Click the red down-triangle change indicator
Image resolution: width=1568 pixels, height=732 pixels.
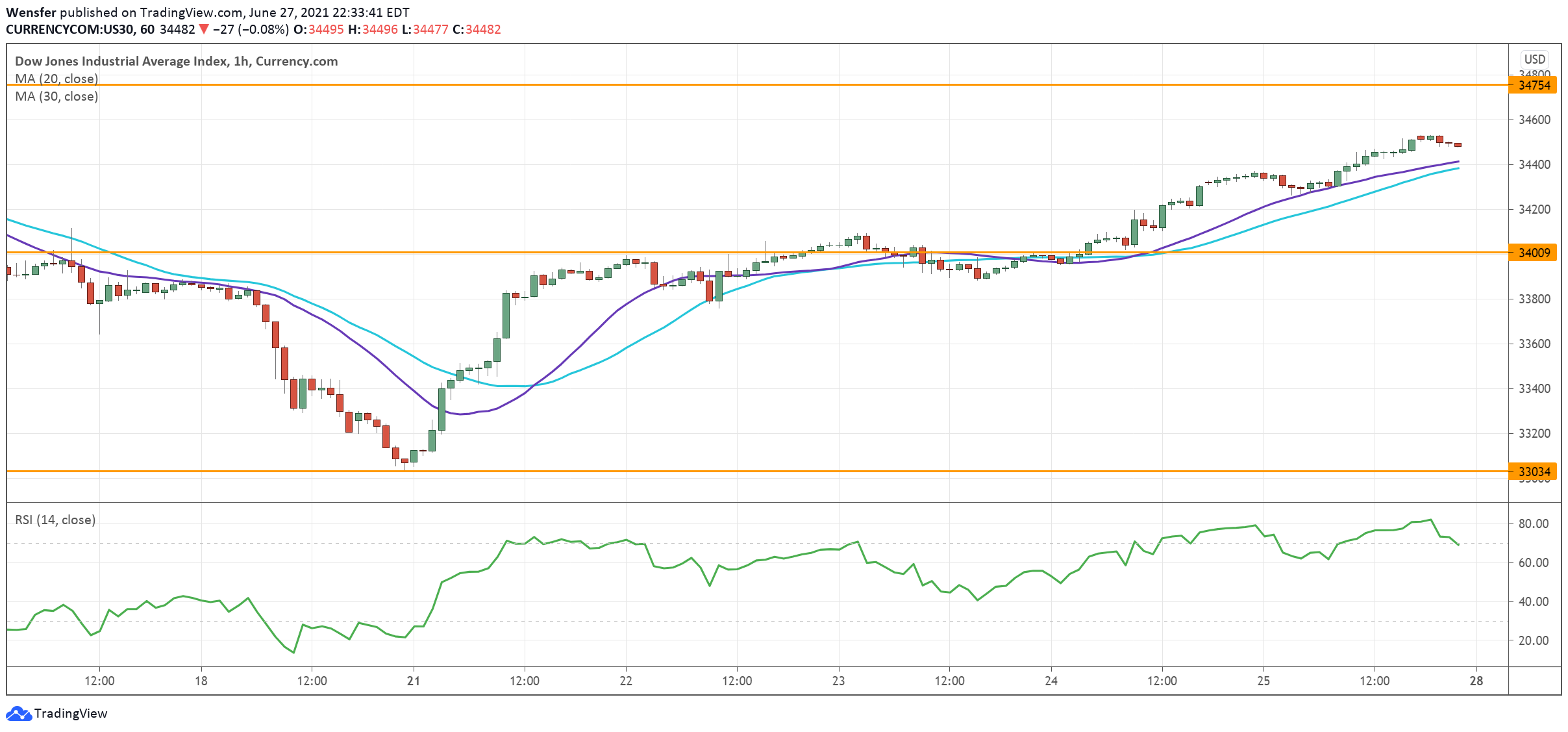tap(204, 29)
